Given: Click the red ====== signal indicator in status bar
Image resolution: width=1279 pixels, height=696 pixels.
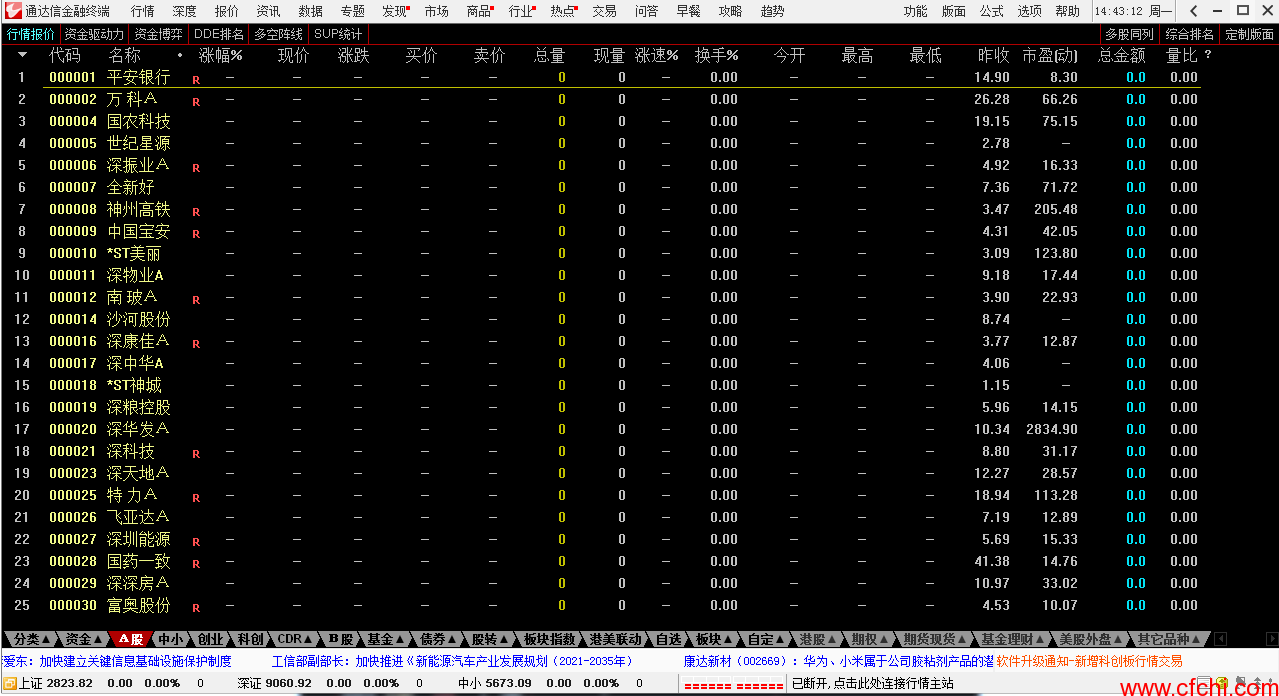Looking at the screenshot, I should pos(733,685).
